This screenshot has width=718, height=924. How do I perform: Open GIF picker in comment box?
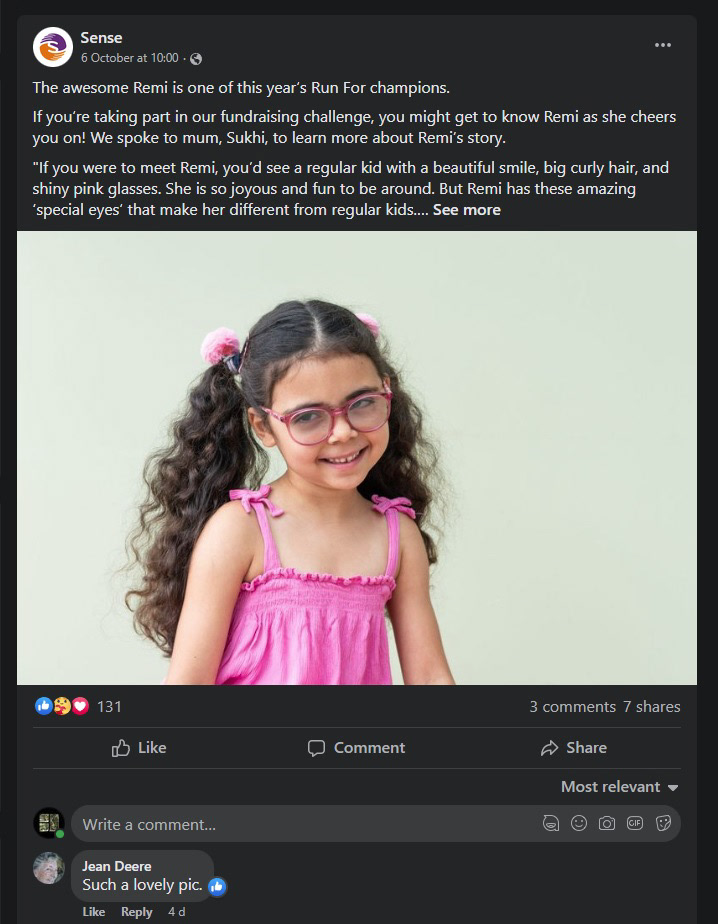[635, 823]
